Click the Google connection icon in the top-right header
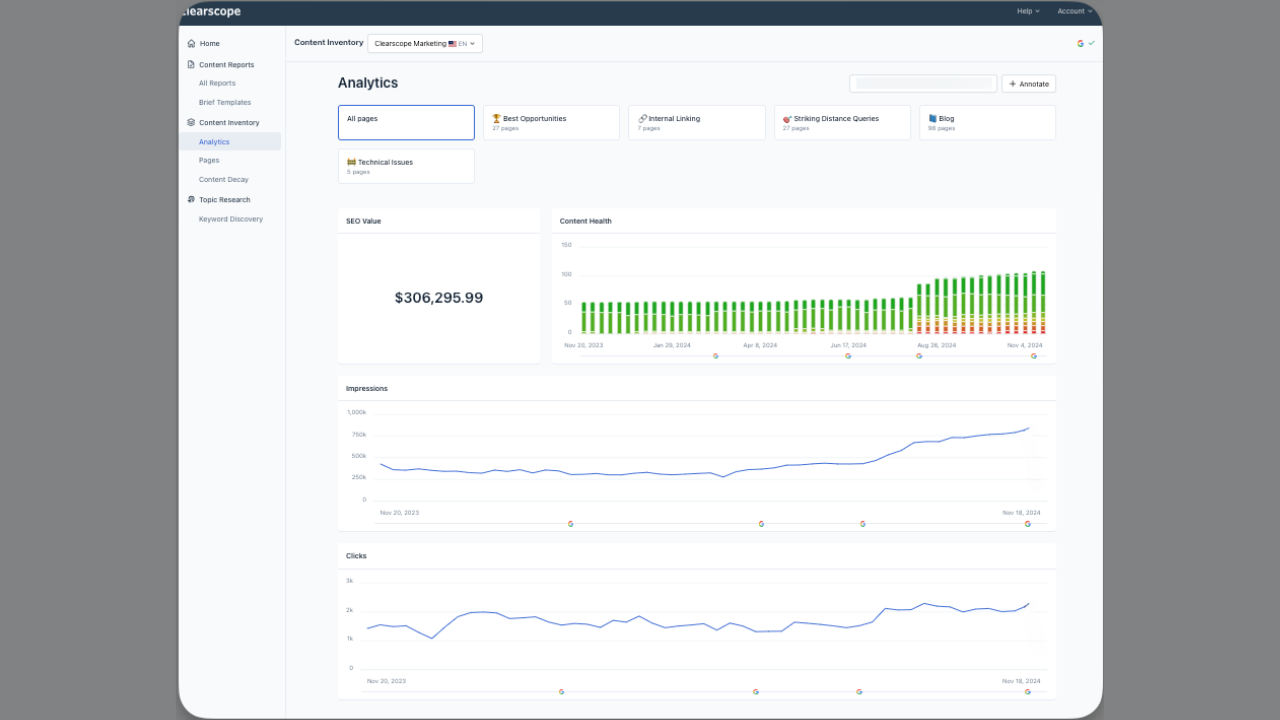Viewport: 1280px width, 720px height. tap(1080, 44)
